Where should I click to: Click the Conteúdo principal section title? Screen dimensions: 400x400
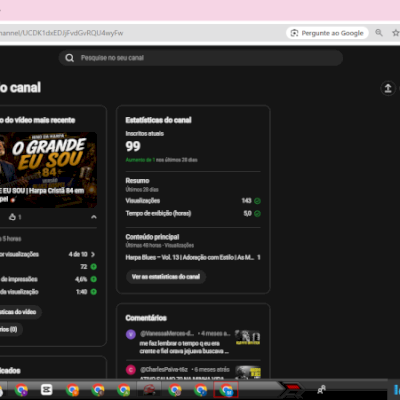152,237
